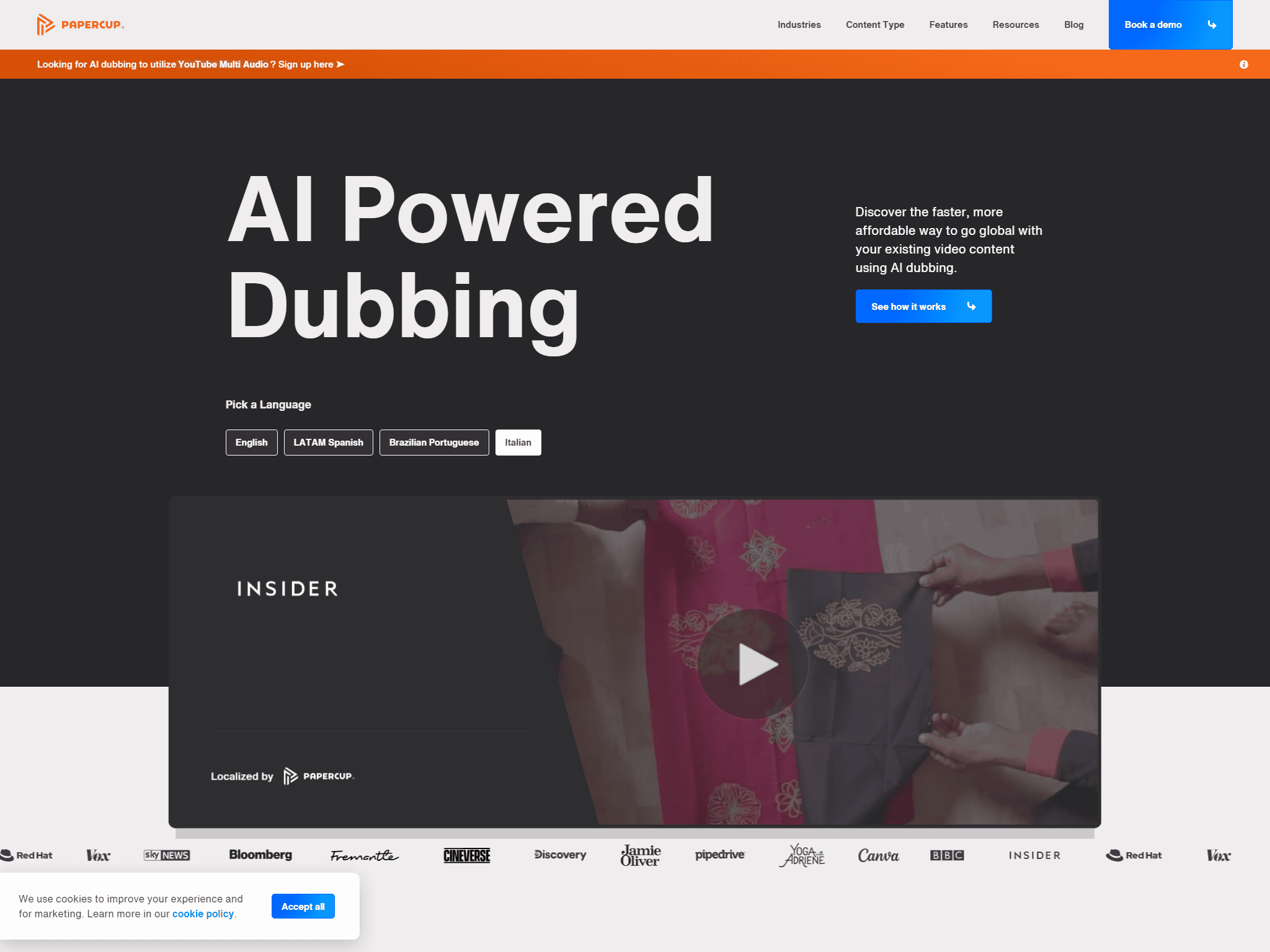This screenshot has height=952, width=1270.
Task: Open the Content Type menu
Action: click(x=875, y=25)
